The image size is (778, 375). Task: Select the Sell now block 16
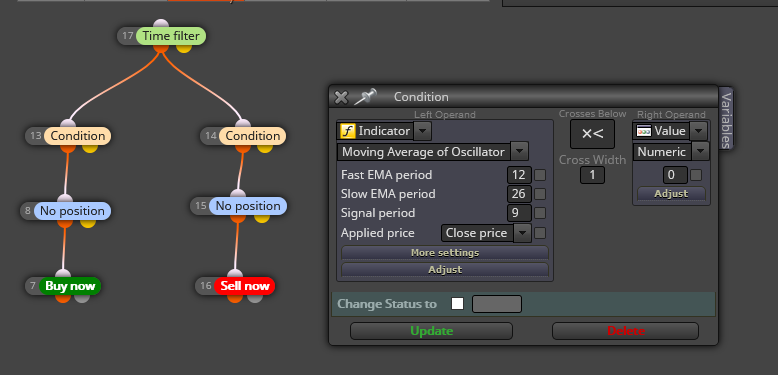click(x=245, y=286)
